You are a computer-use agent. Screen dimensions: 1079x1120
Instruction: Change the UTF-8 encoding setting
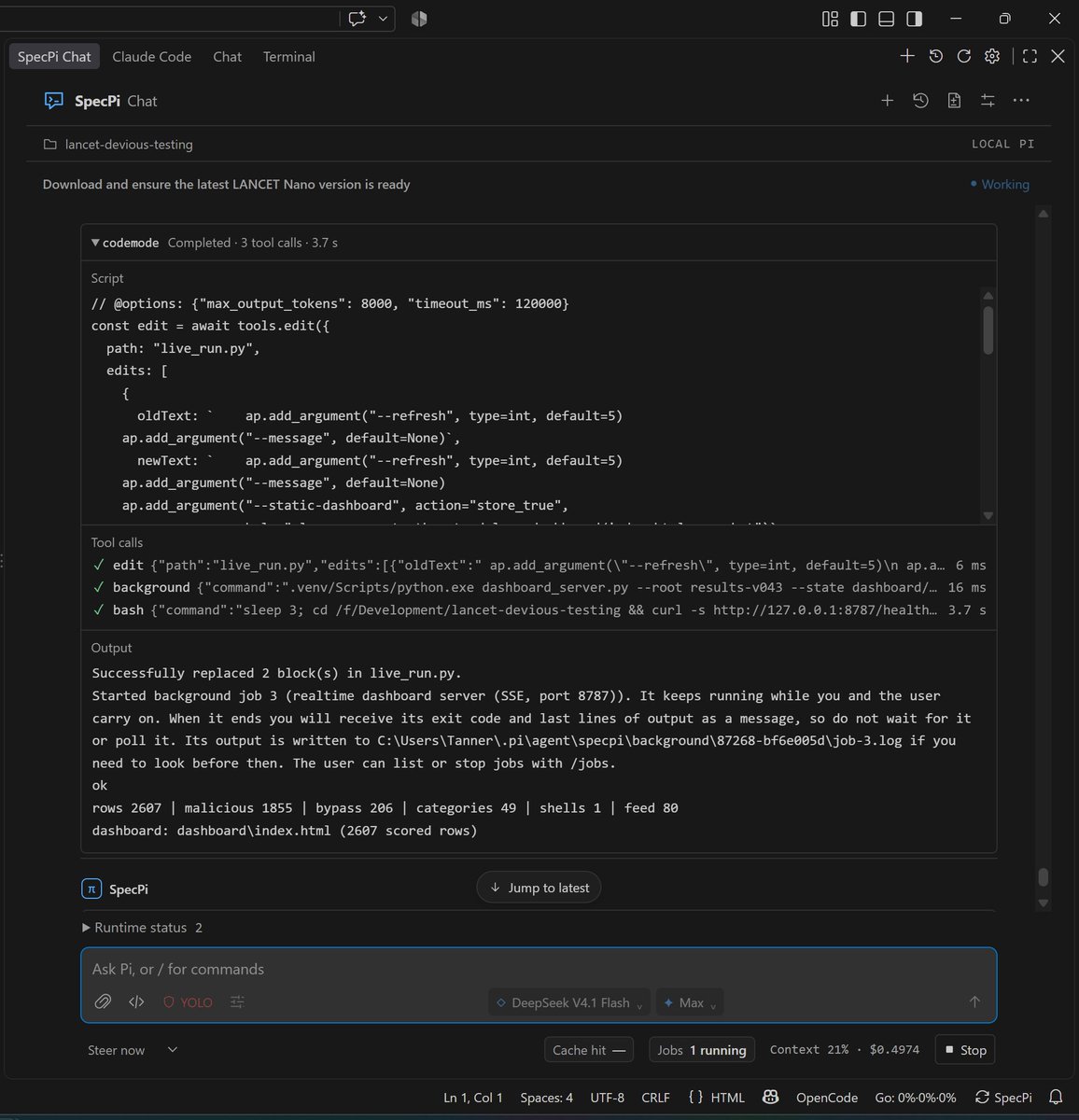[608, 1098]
